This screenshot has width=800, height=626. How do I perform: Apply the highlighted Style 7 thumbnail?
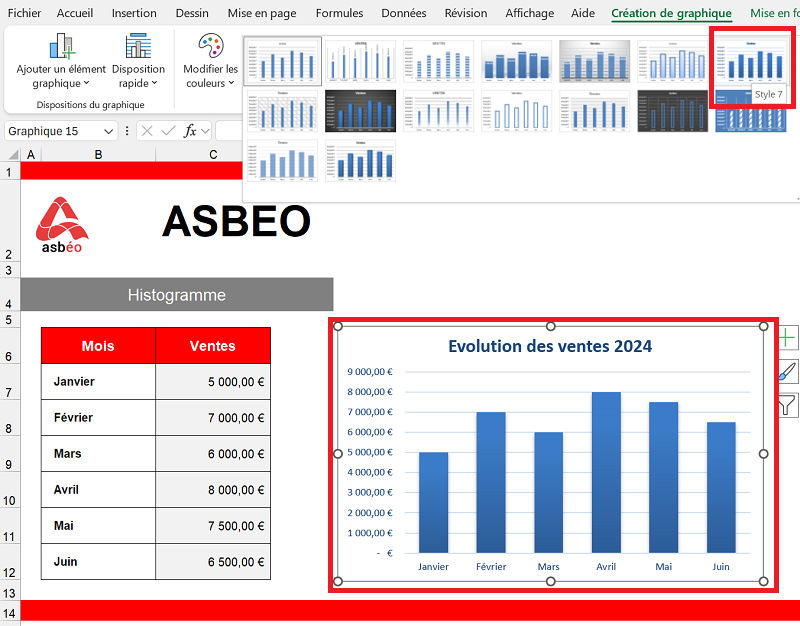coord(751,61)
